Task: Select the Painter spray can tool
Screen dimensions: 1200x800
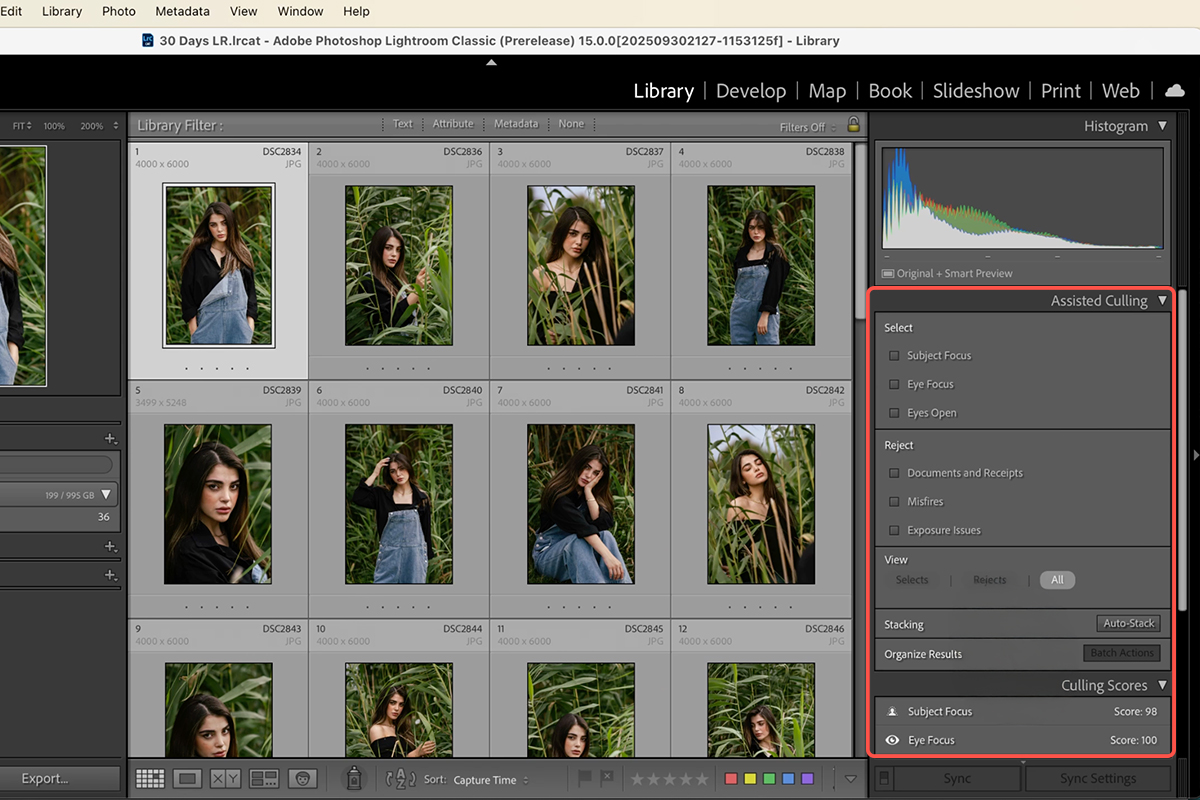Action: 353,778
